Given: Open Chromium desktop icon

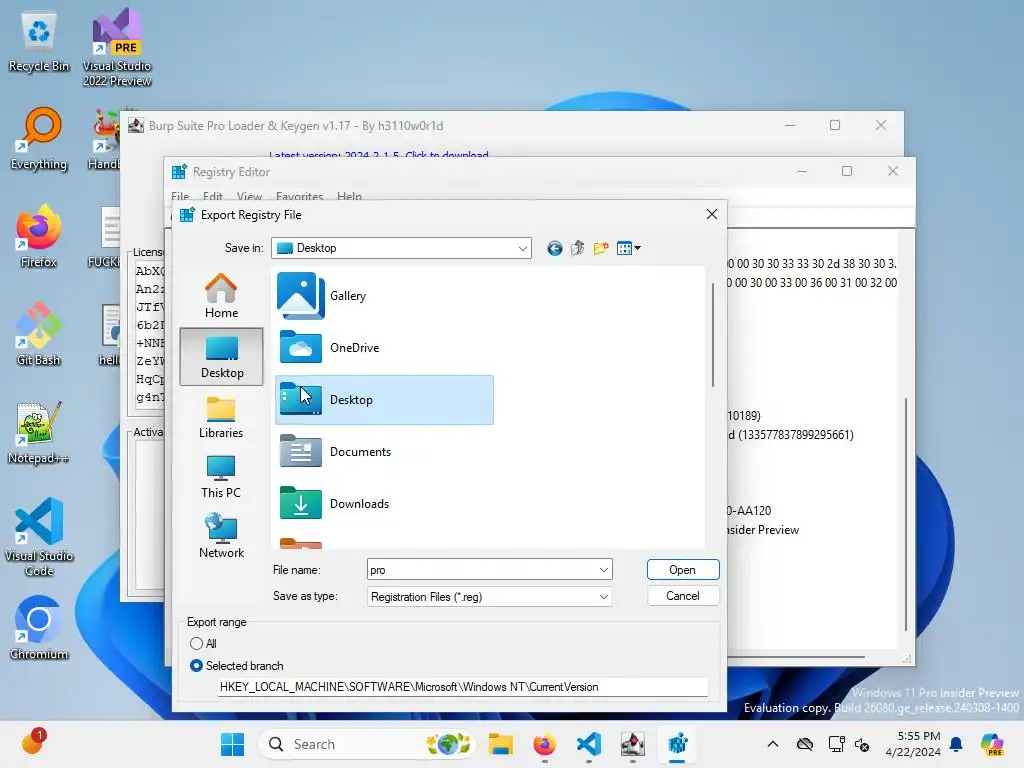Looking at the screenshot, I should point(39,628).
